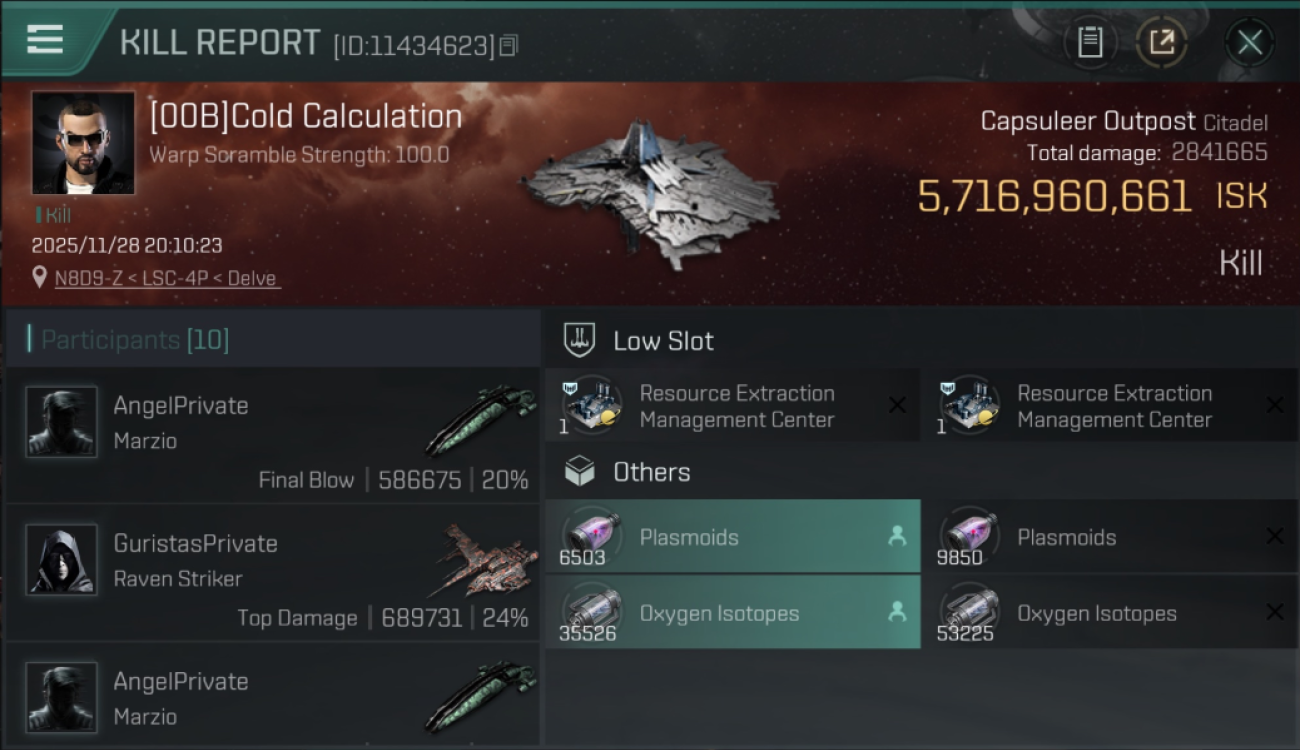Viewport: 1300px width, 750px height.
Task: Share the kill report externally
Action: [1161, 43]
